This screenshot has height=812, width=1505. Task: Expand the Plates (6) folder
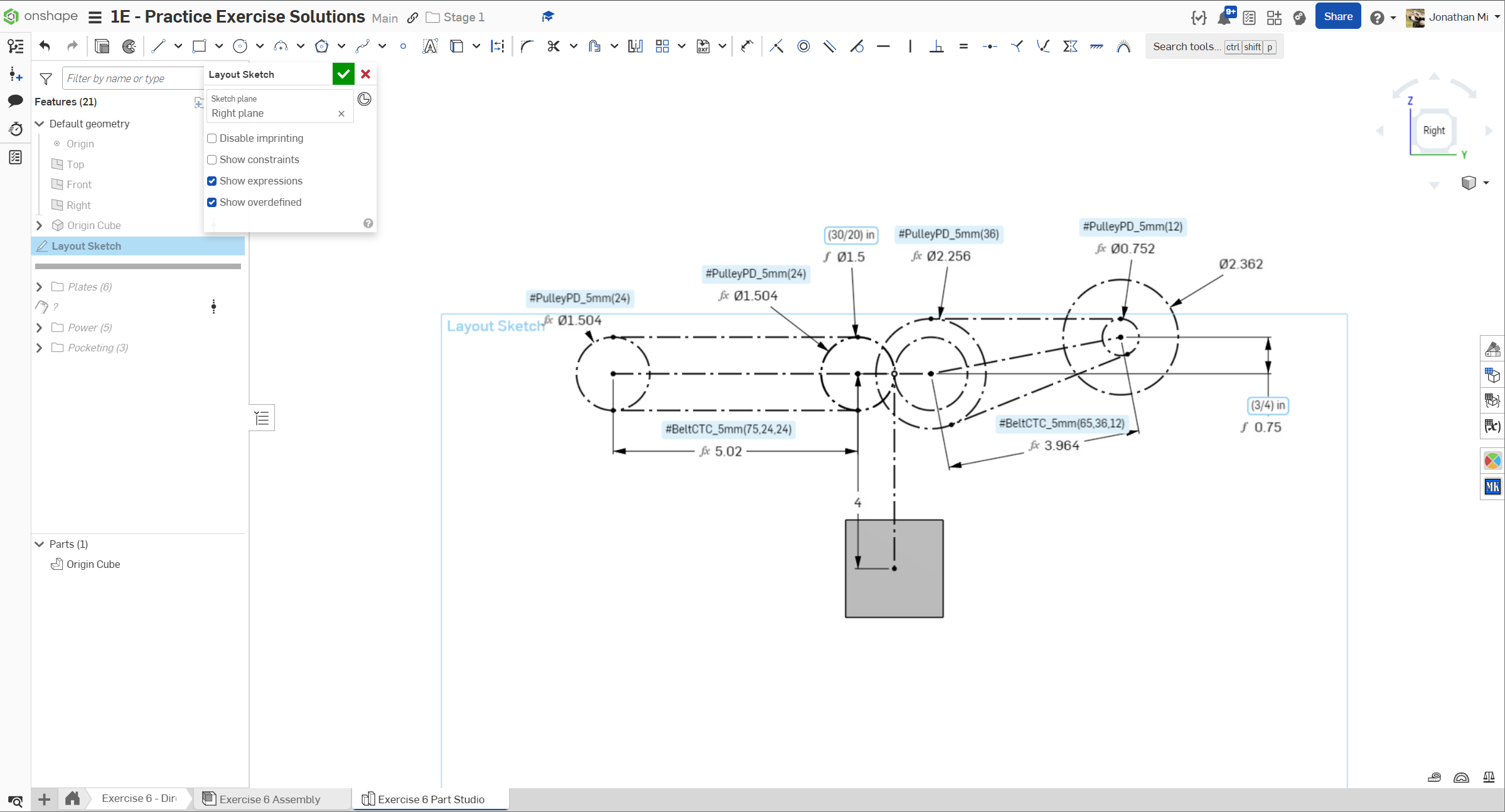[40, 287]
